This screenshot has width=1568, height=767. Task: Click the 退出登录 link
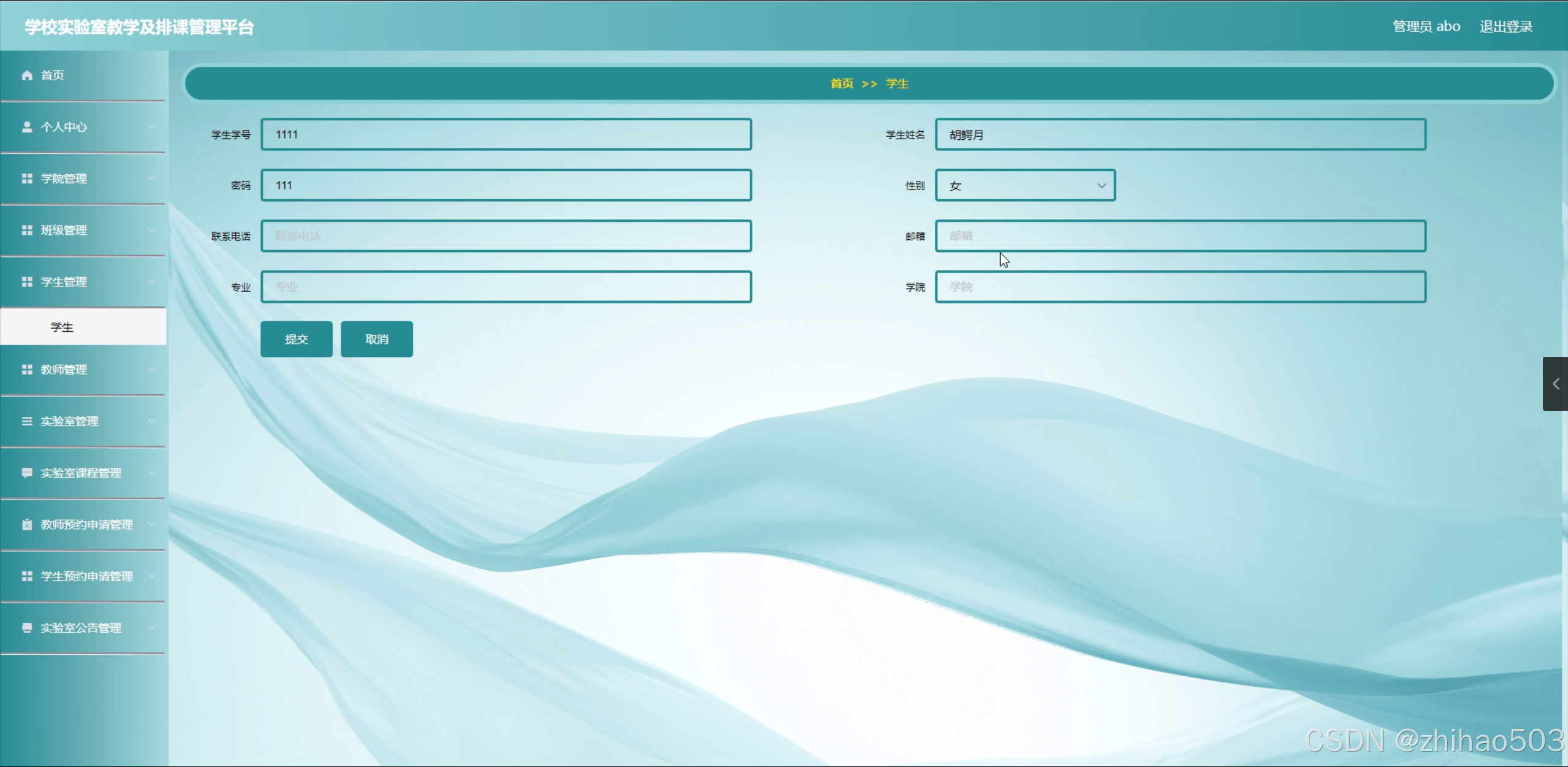tap(1506, 26)
